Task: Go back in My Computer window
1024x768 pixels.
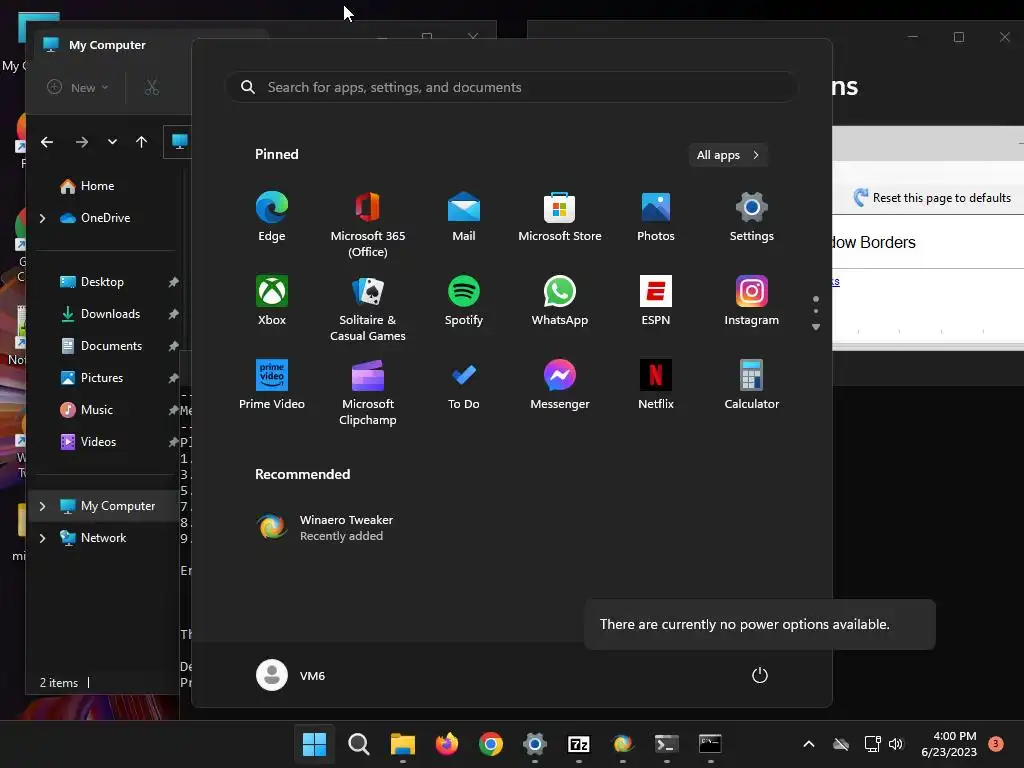Action: (47, 142)
